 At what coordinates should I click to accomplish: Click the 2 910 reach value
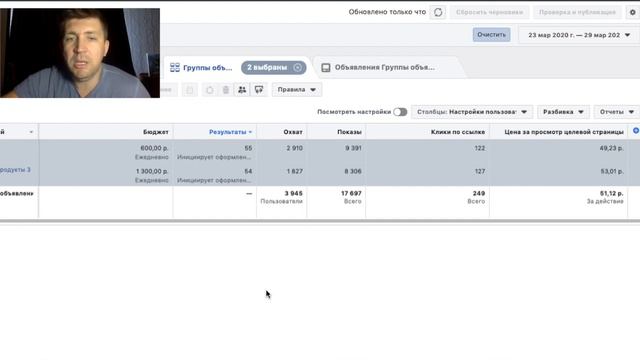pos(294,148)
